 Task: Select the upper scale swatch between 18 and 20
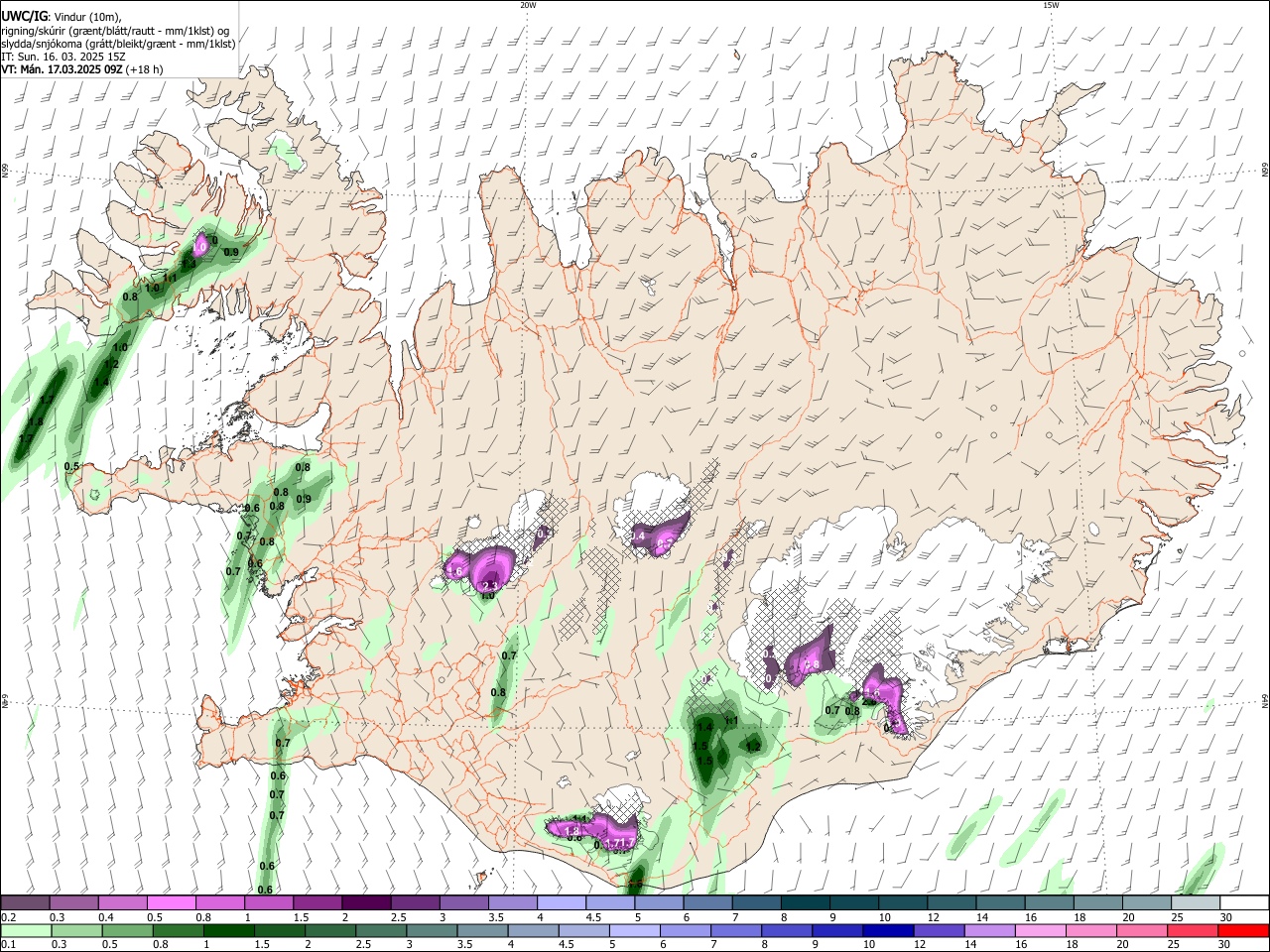[1097, 902]
